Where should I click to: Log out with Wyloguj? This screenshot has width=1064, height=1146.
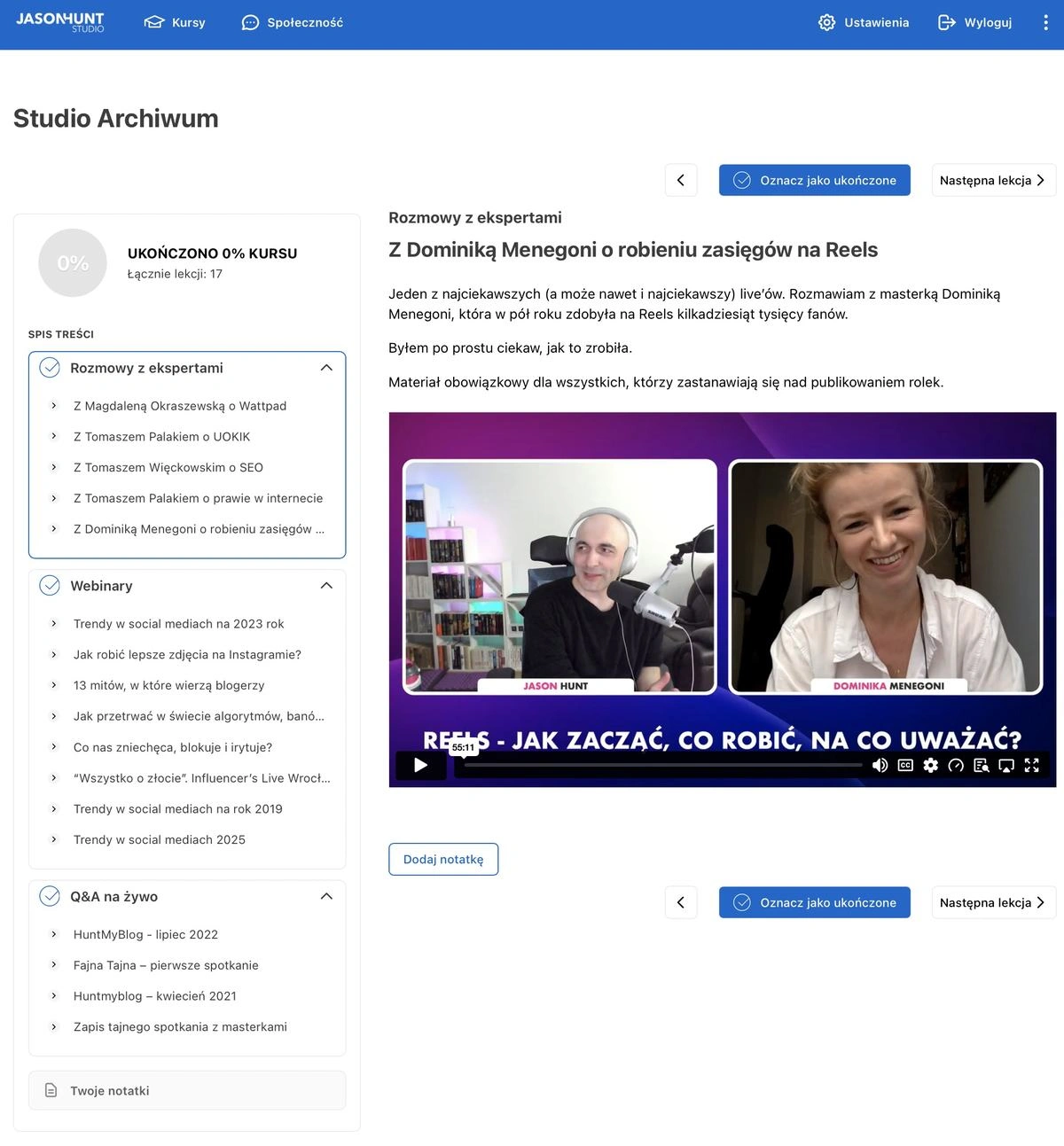click(x=974, y=22)
